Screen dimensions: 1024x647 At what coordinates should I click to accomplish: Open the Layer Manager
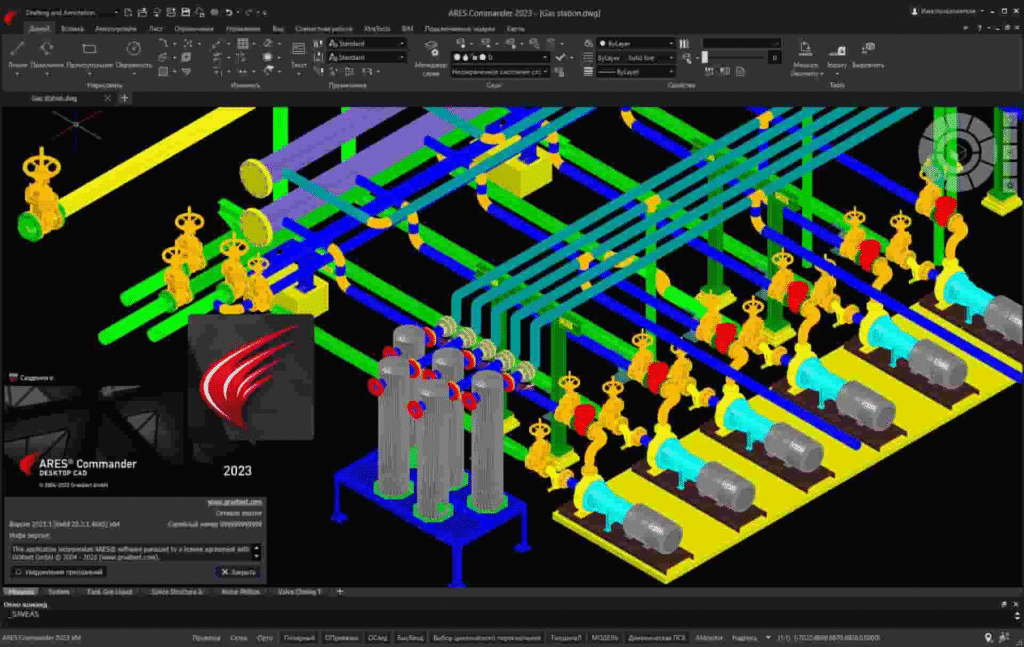[431, 54]
